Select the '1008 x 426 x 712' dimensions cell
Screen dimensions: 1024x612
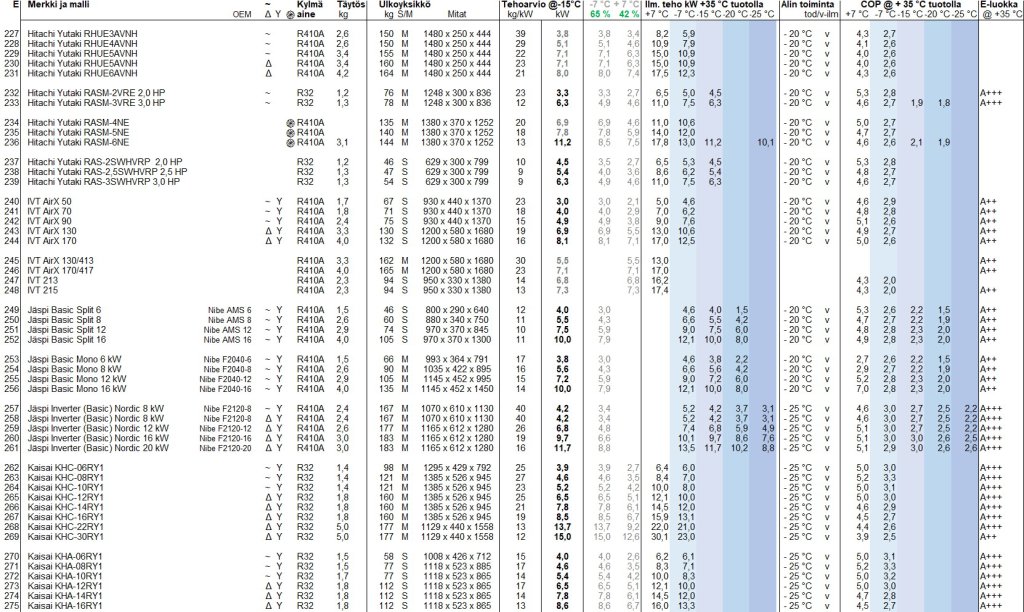point(457,557)
